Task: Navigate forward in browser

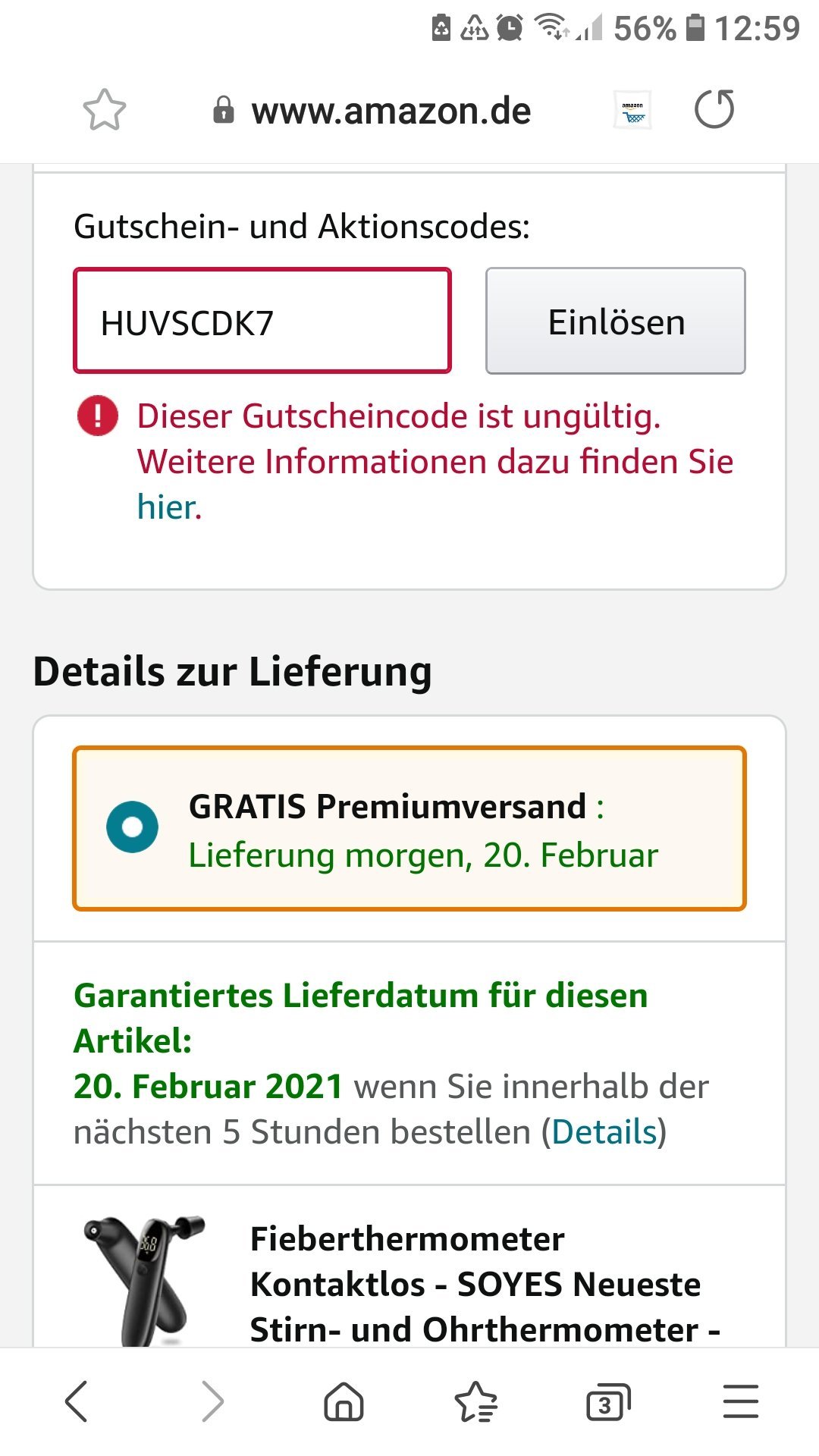Action: tap(212, 1401)
